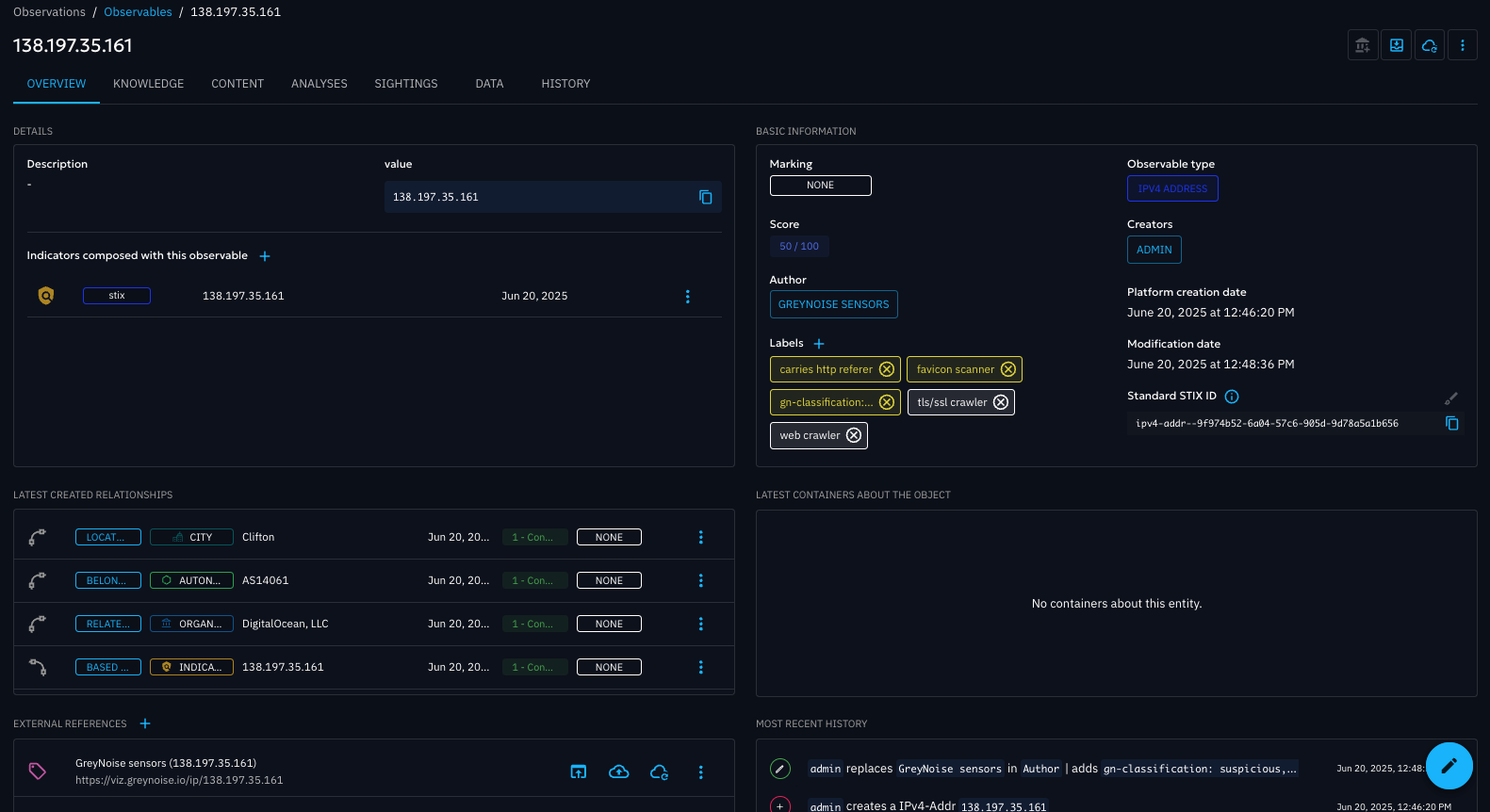Click relationship icon on the DigitalOcean row
The width and height of the screenshot is (1490, 812).
click(38, 624)
